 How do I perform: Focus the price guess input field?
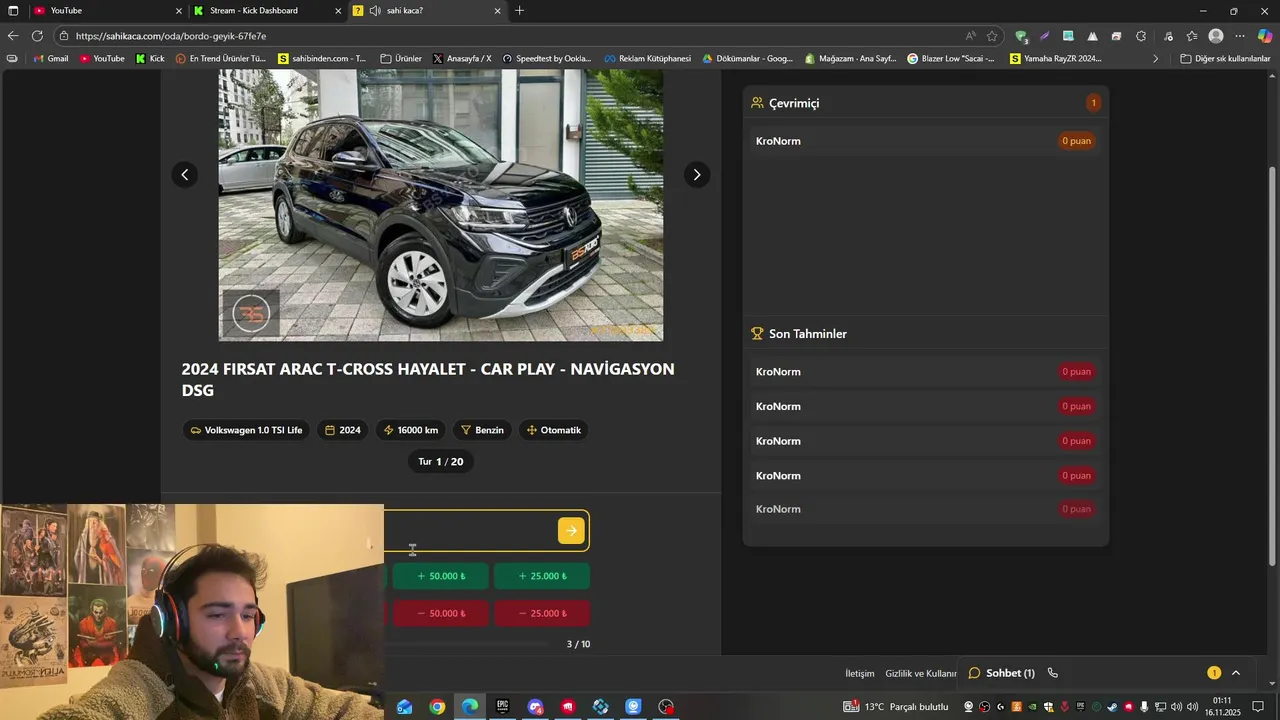pyautogui.click(x=470, y=531)
